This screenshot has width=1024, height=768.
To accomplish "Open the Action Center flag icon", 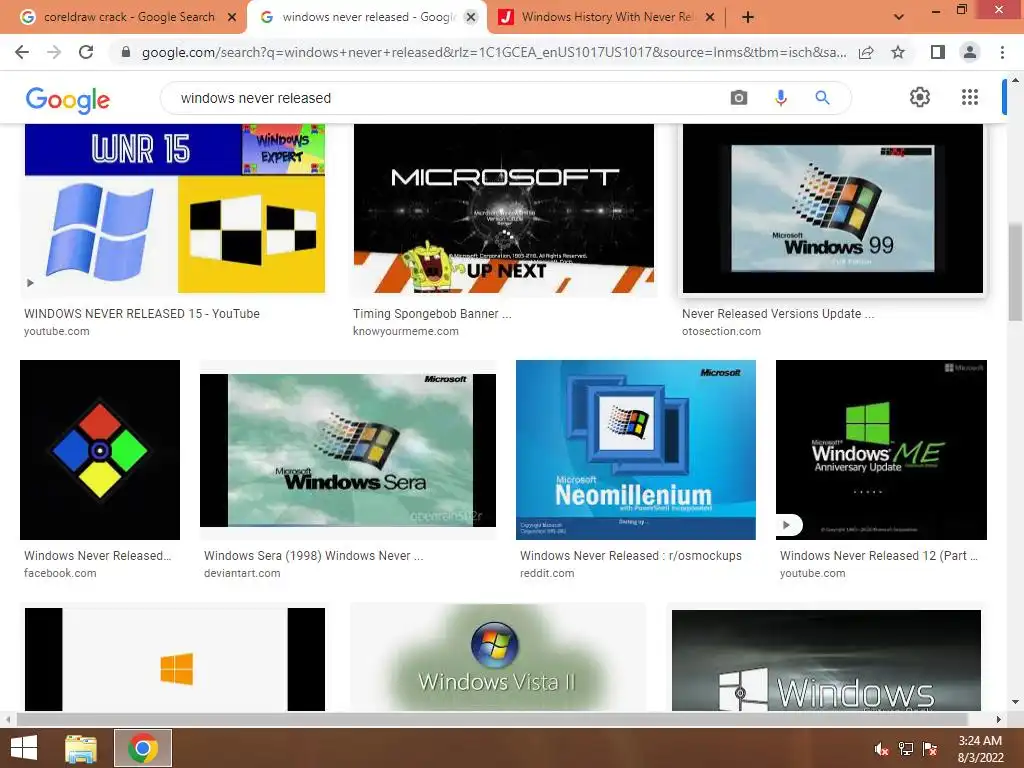I will click(x=930, y=748).
